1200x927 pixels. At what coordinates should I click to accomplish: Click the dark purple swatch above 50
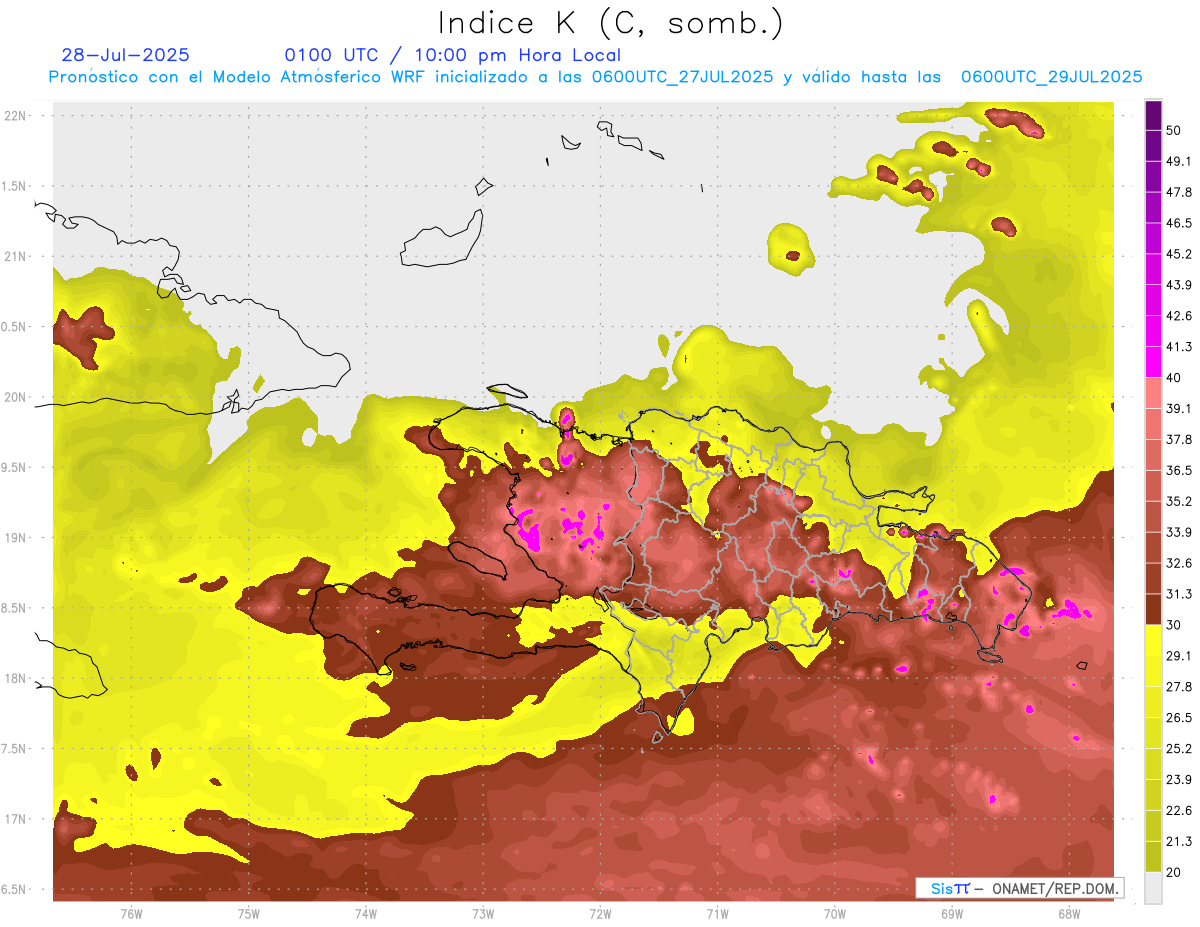click(x=1154, y=115)
